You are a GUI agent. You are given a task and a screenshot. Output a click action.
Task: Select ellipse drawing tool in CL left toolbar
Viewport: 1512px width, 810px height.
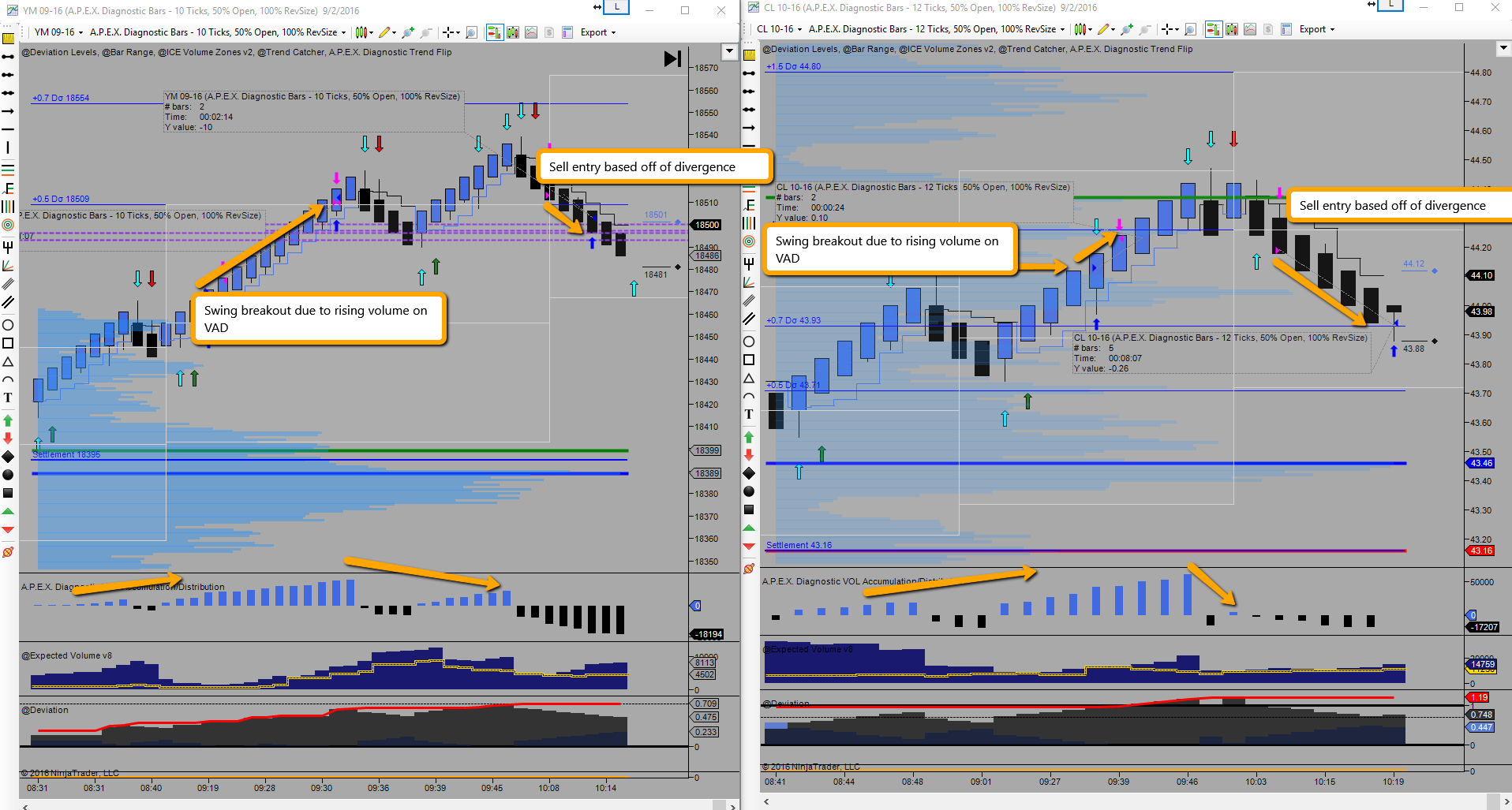(749, 342)
